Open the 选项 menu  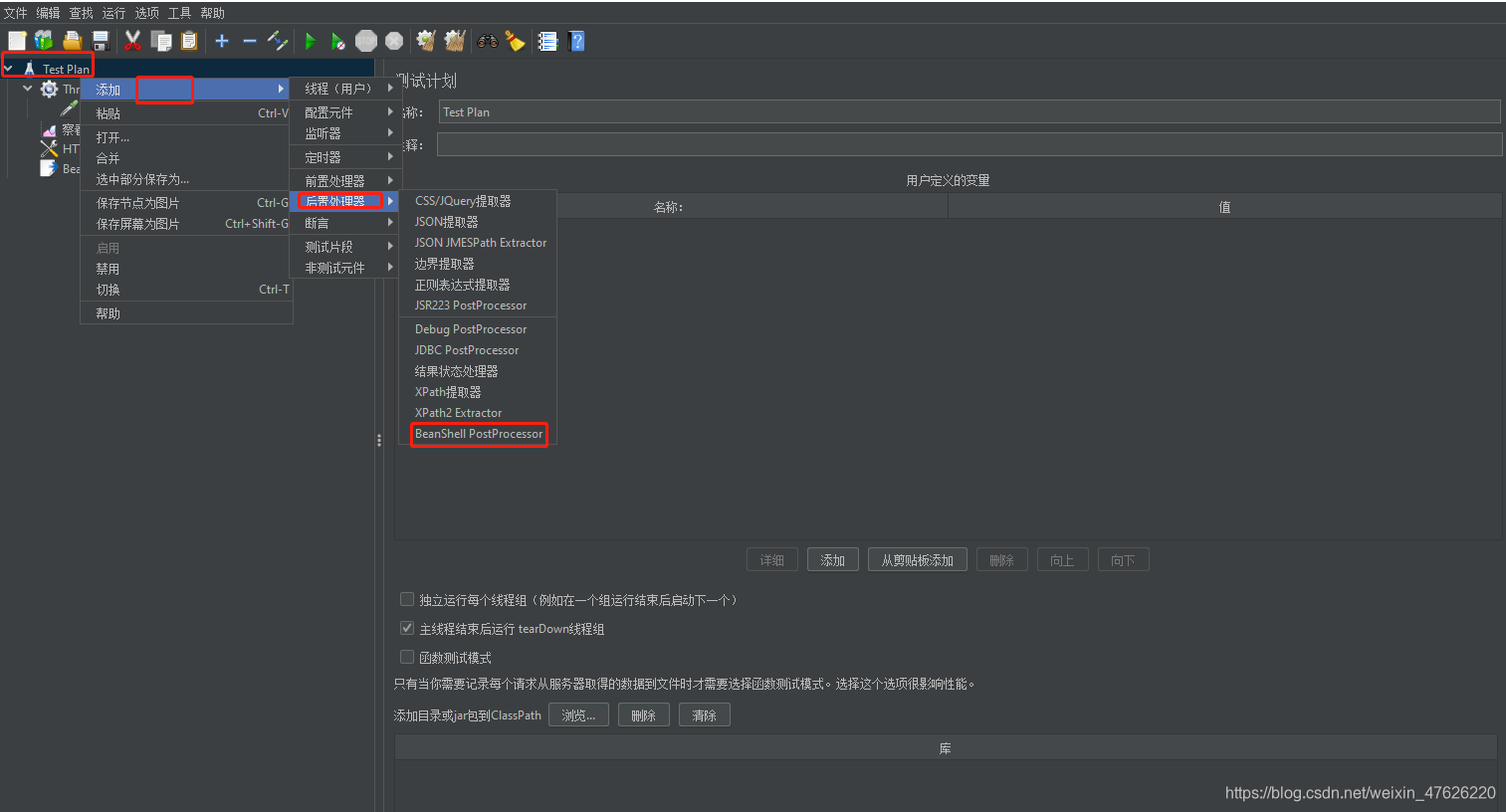coord(146,13)
